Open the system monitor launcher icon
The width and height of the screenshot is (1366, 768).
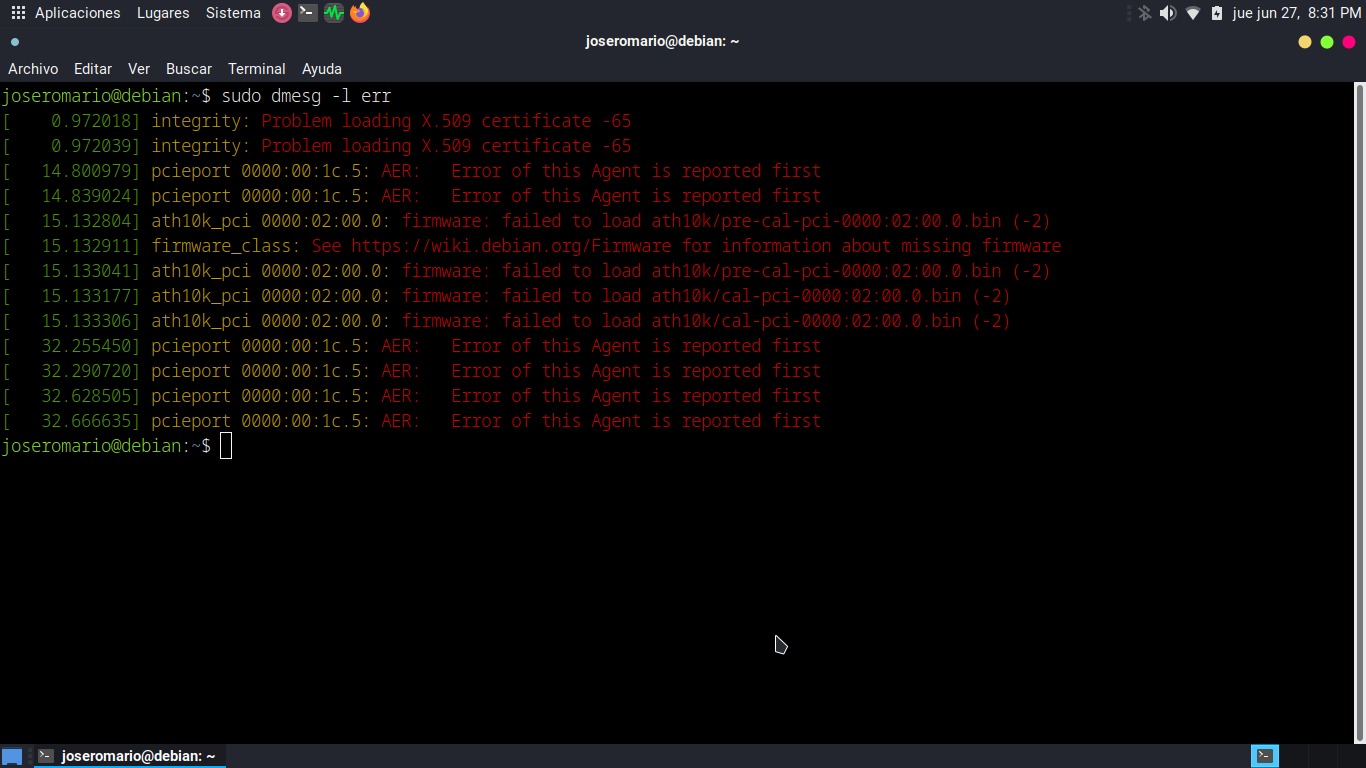(x=334, y=13)
